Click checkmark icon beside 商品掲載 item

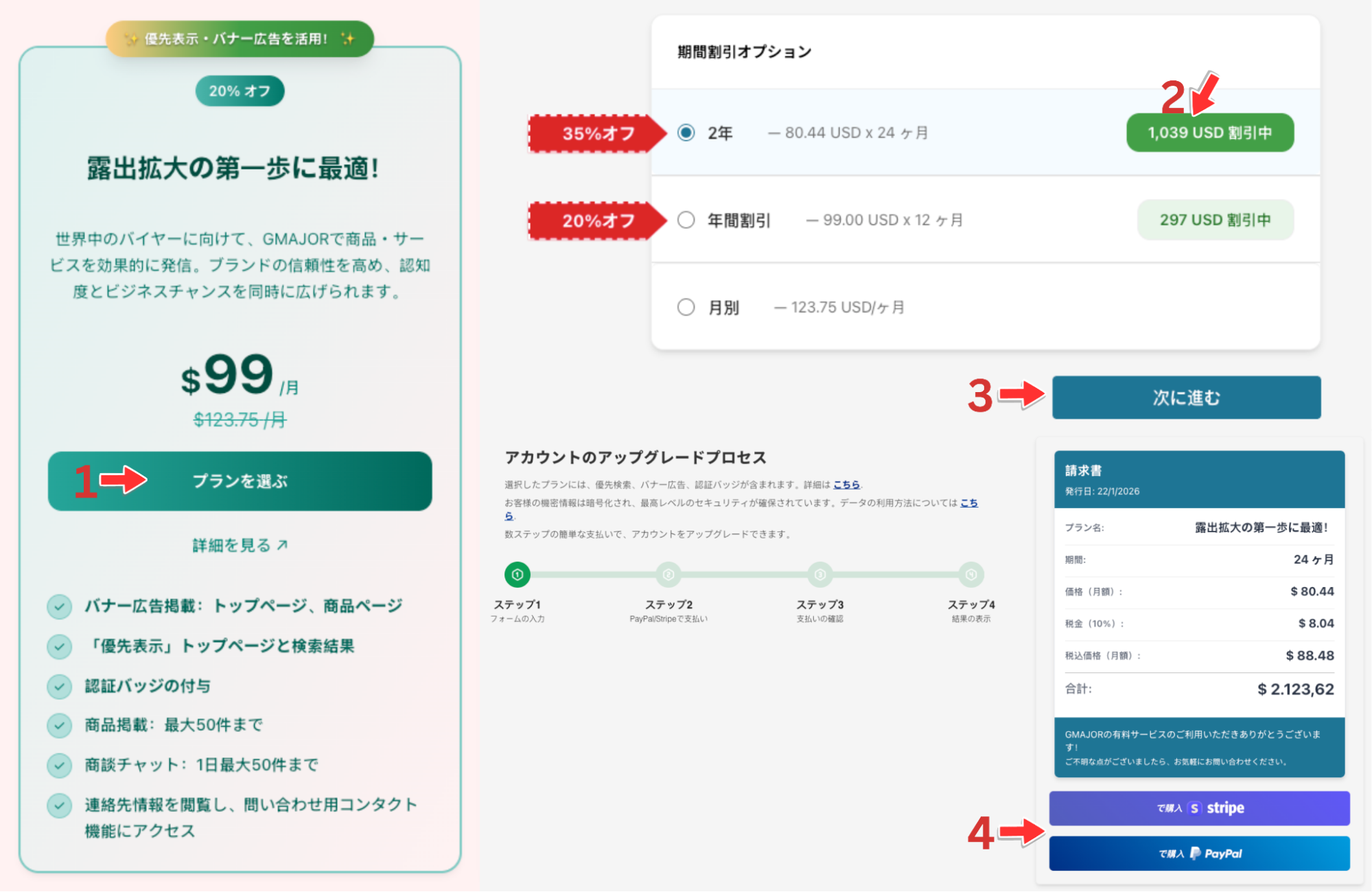(60, 725)
